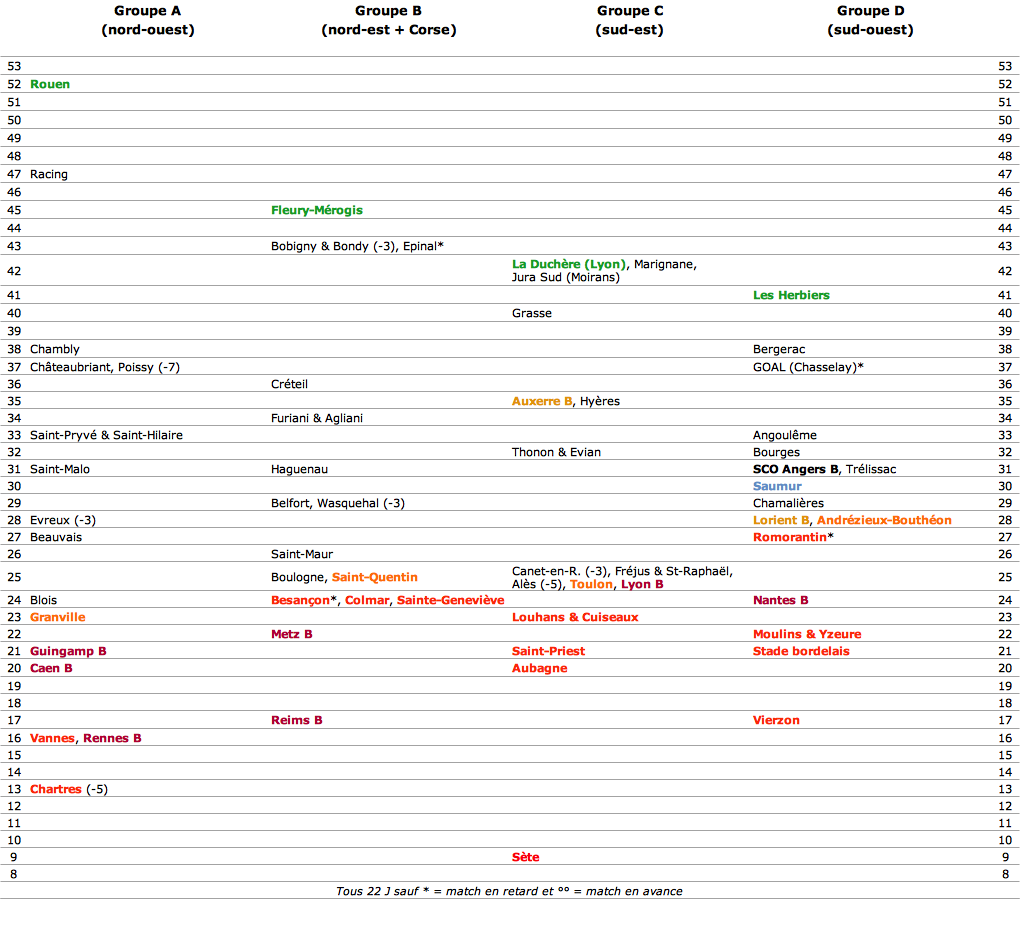Screen dimensions: 1025x932
Task: Click Colmar in row 24
Action: [367, 600]
